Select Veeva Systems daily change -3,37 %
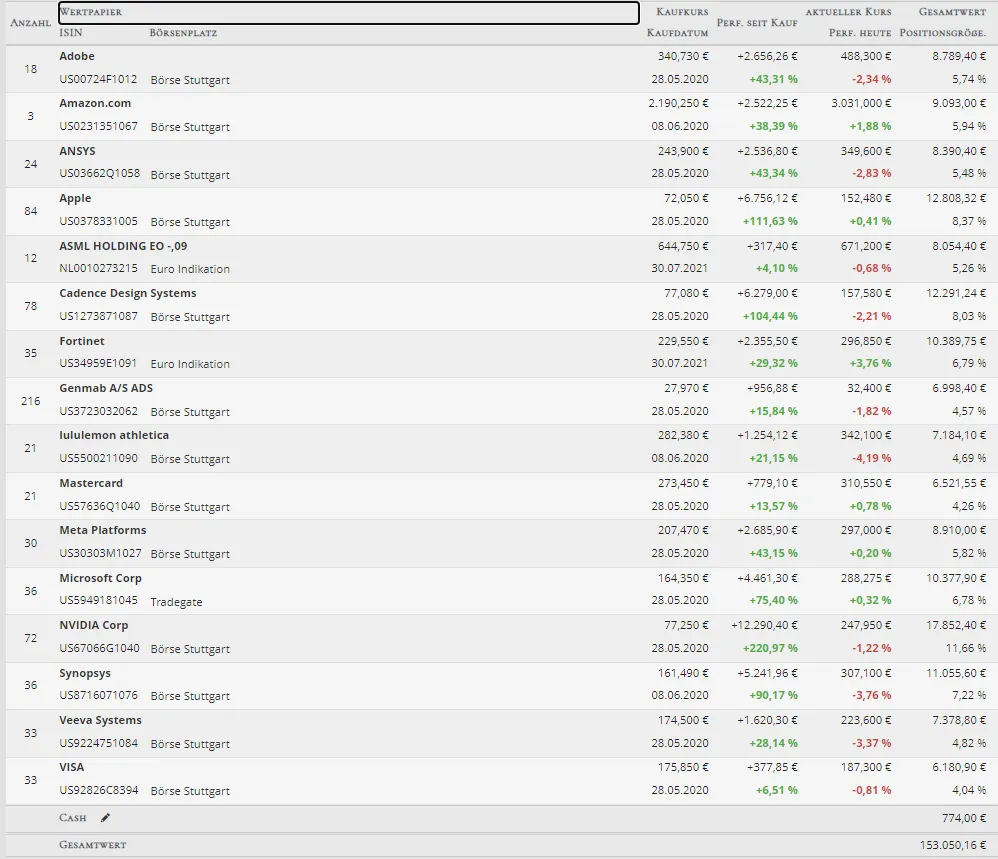 coord(871,743)
